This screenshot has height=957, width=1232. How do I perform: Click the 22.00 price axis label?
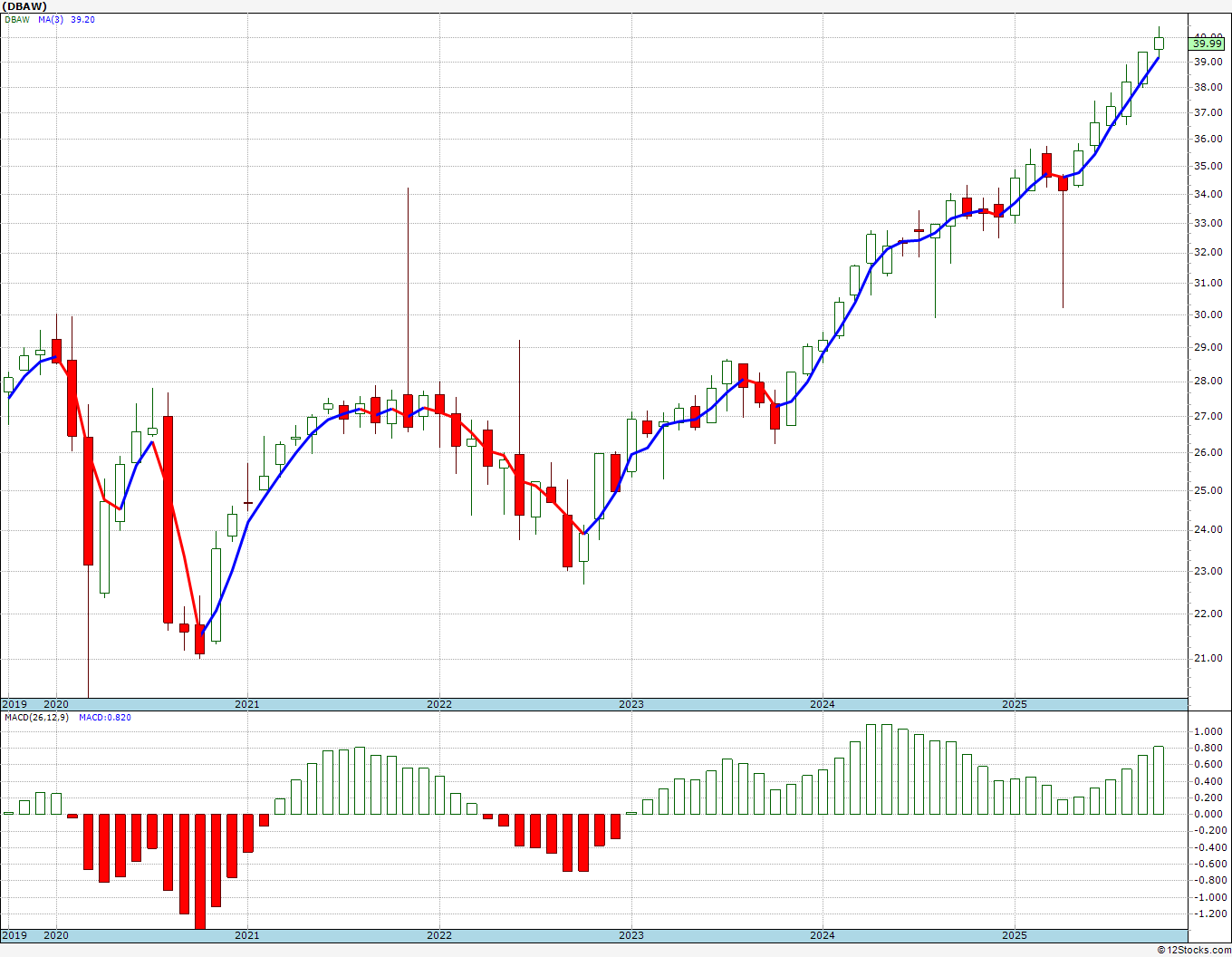pos(1208,614)
